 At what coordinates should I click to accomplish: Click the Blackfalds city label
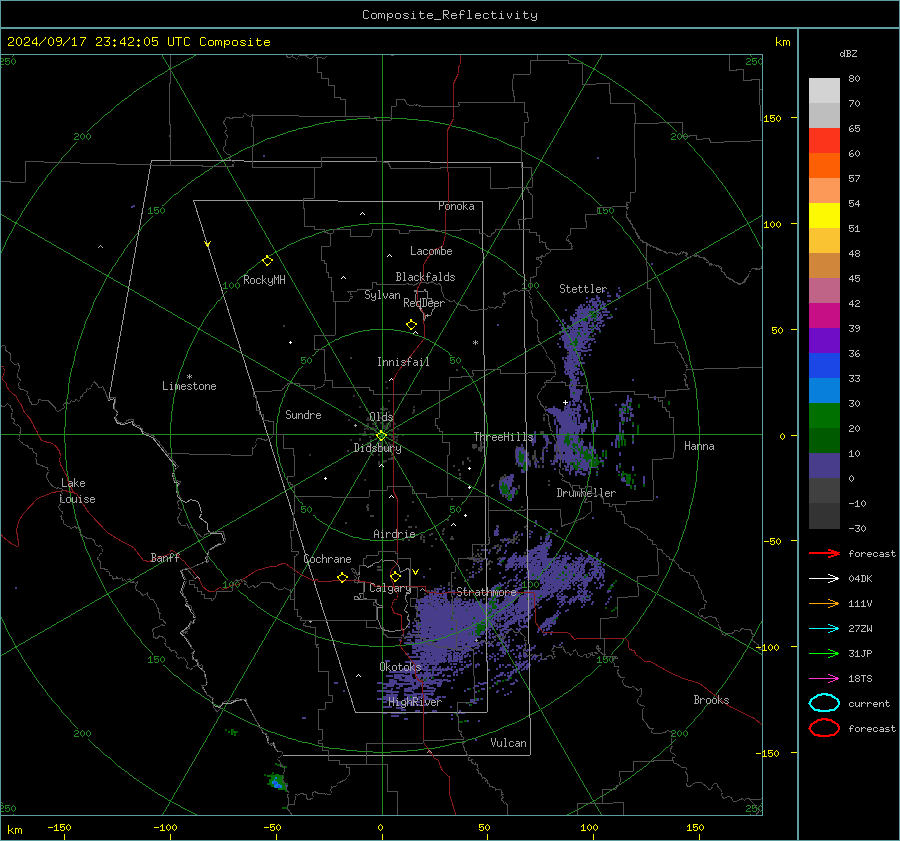(x=425, y=277)
